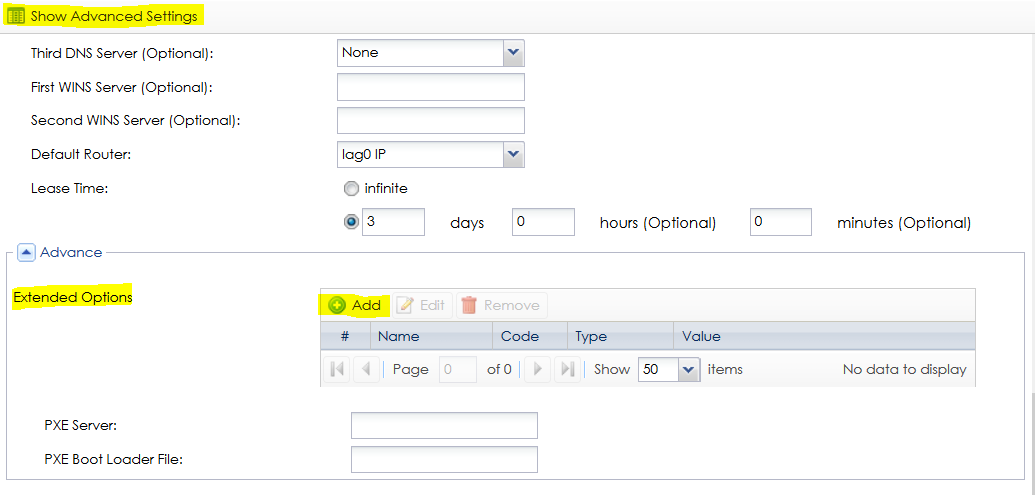The height and width of the screenshot is (495, 1035).
Task: Collapse the Advance section
Action: click(x=27, y=253)
